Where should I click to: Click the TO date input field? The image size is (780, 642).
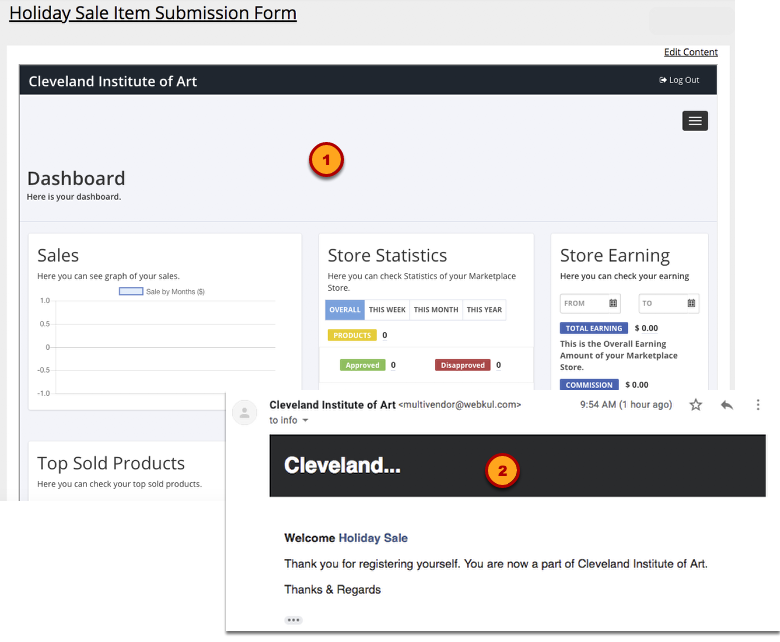(669, 303)
